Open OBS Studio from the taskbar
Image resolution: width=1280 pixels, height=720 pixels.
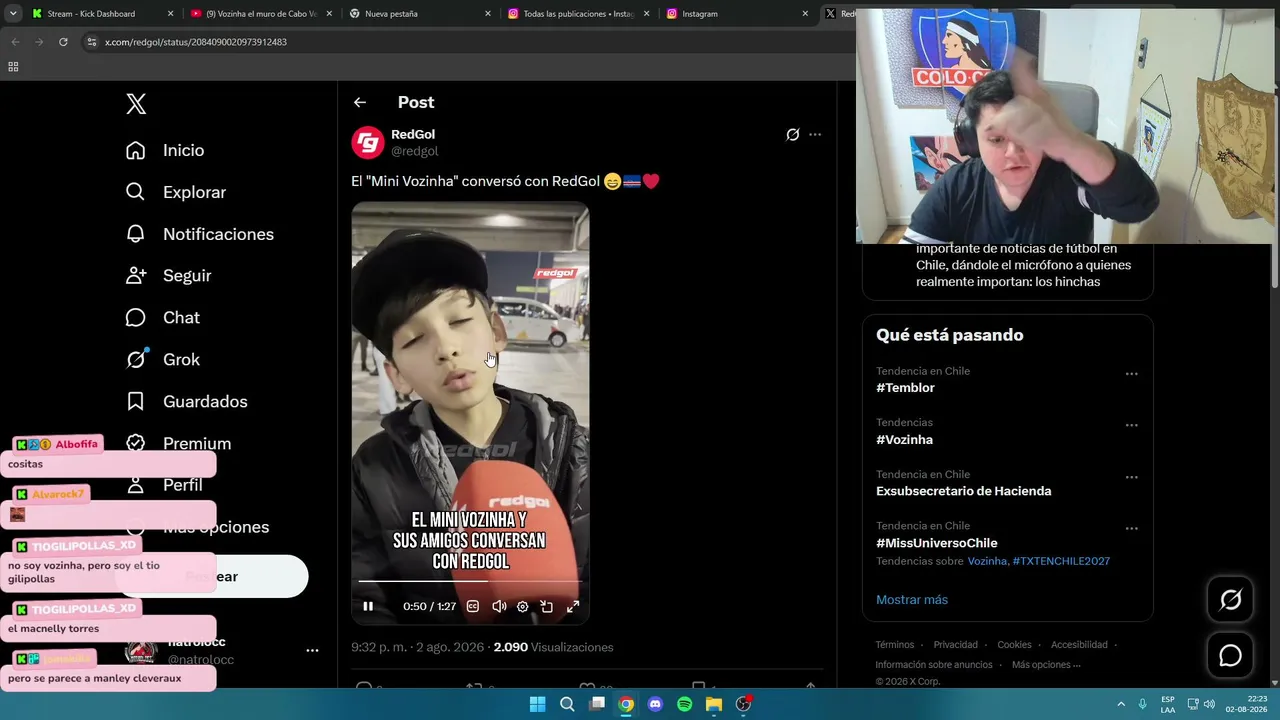coord(743,704)
